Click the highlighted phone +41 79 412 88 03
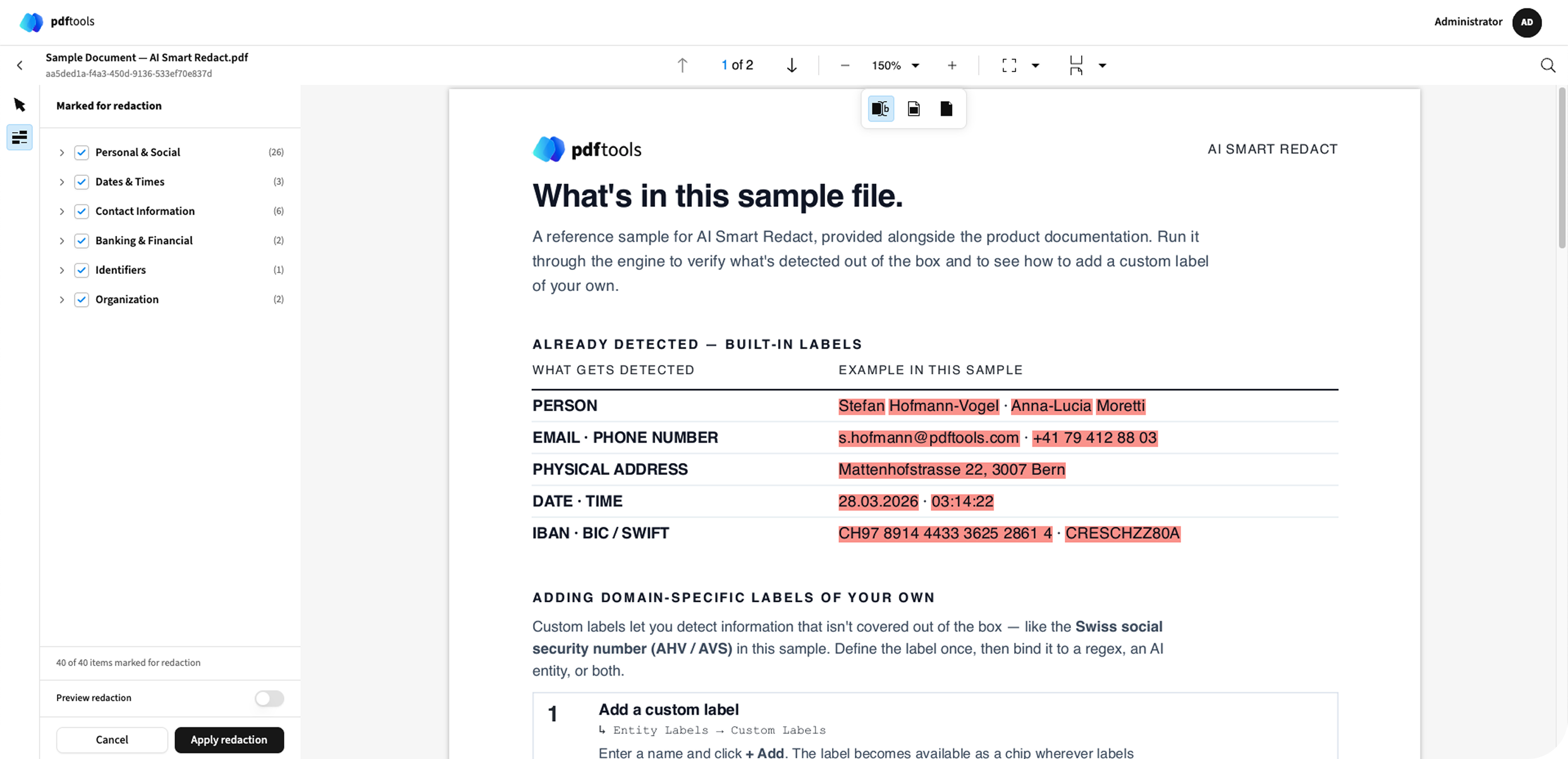 (x=1094, y=438)
